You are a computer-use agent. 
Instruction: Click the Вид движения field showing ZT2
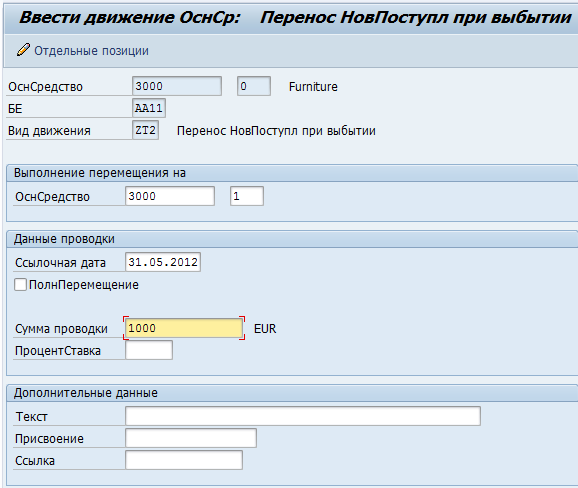click(x=146, y=130)
